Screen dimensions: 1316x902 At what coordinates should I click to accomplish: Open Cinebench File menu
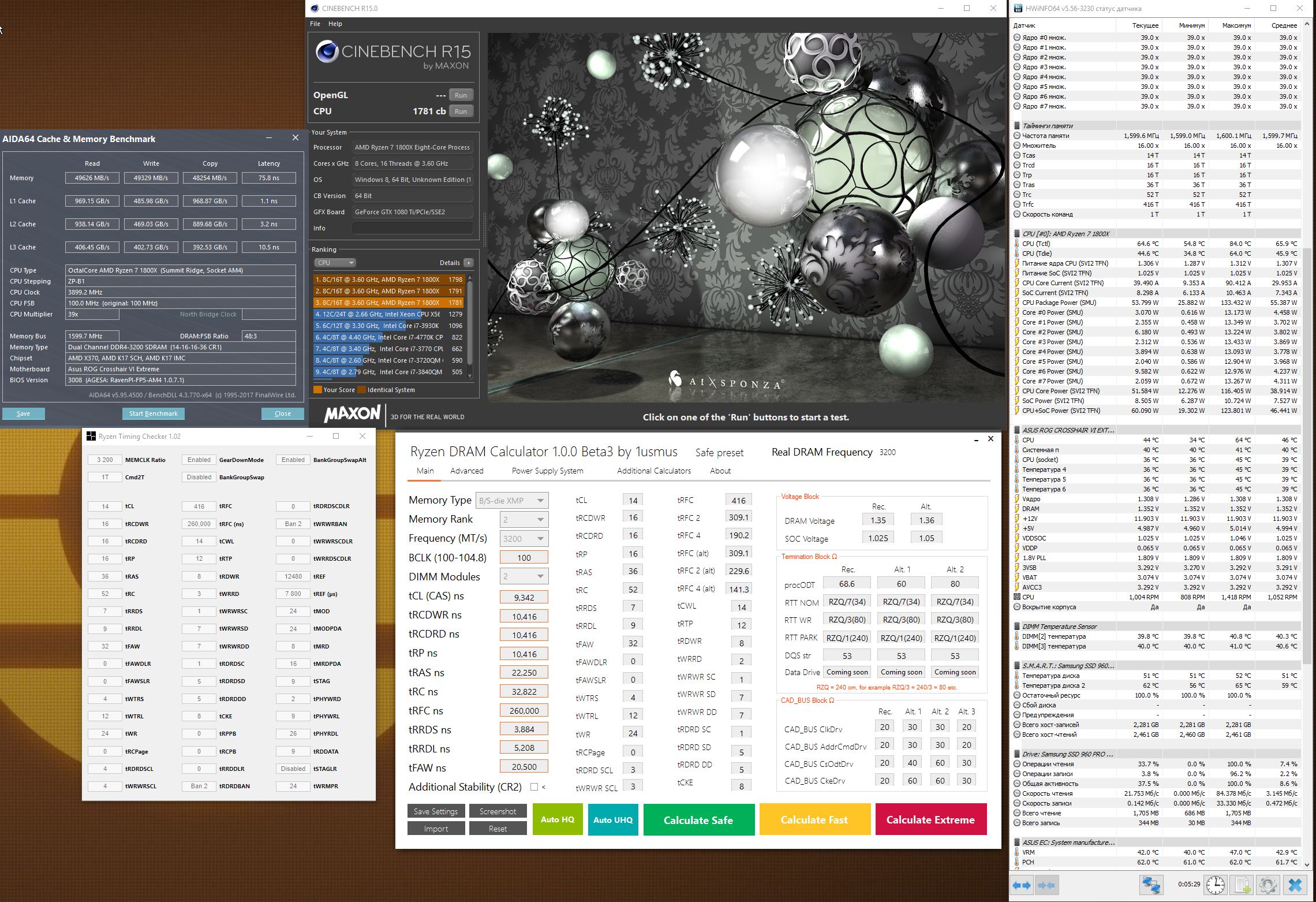tap(315, 24)
